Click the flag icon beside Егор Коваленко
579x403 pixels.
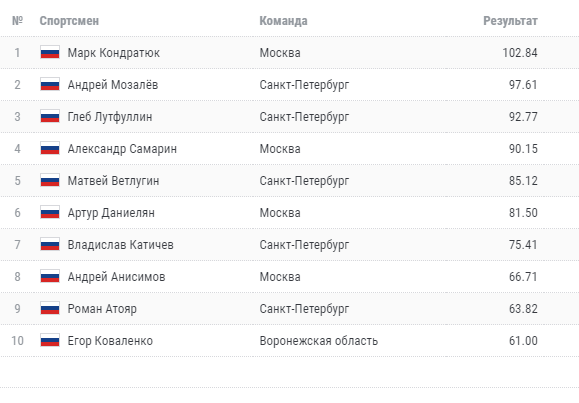pyautogui.click(x=50, y=341)
